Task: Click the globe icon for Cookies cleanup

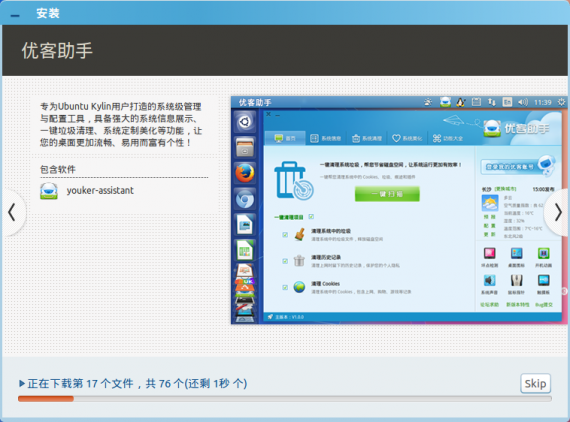Action: [299, 287]
